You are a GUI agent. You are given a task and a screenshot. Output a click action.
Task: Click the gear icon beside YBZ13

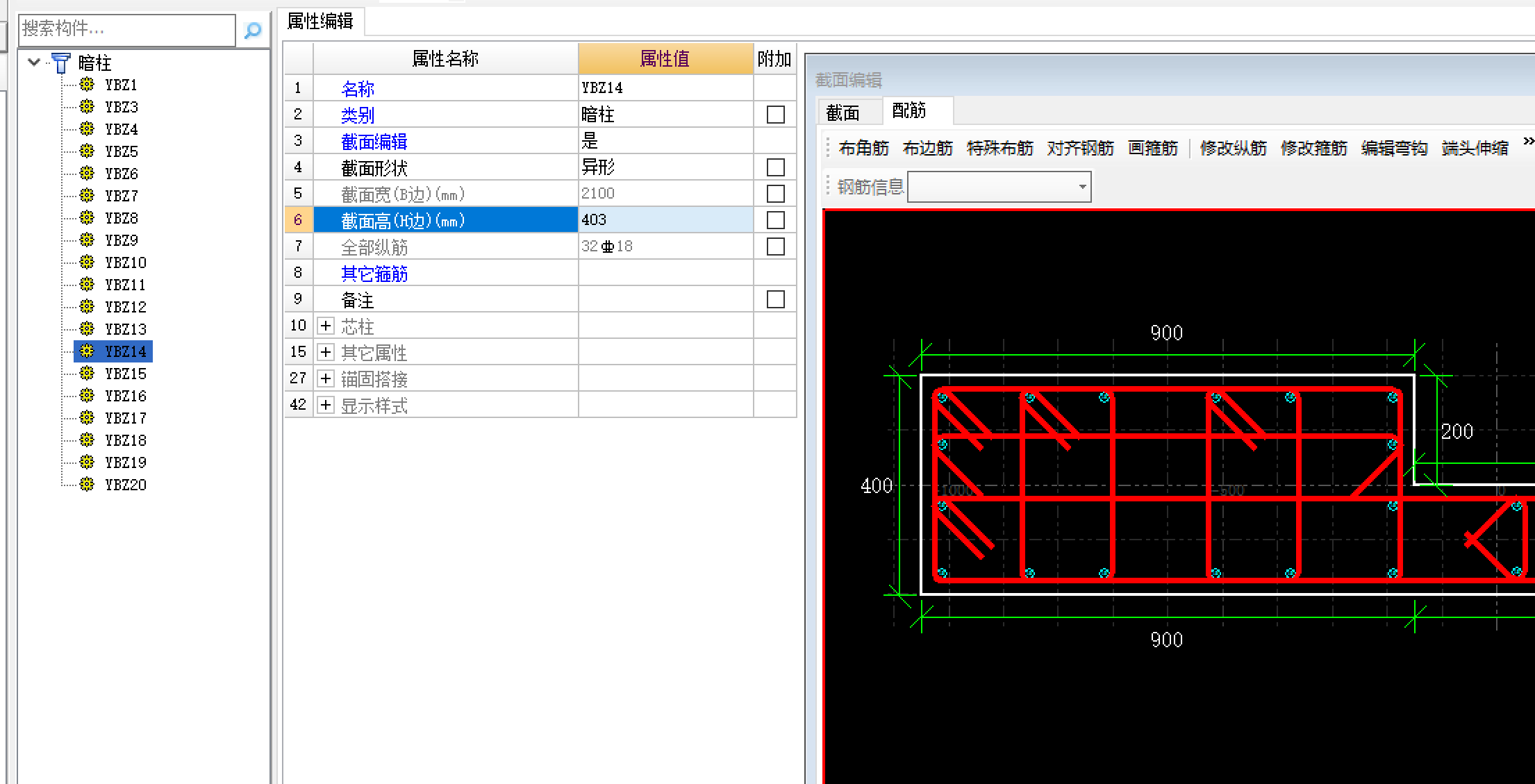87,329
